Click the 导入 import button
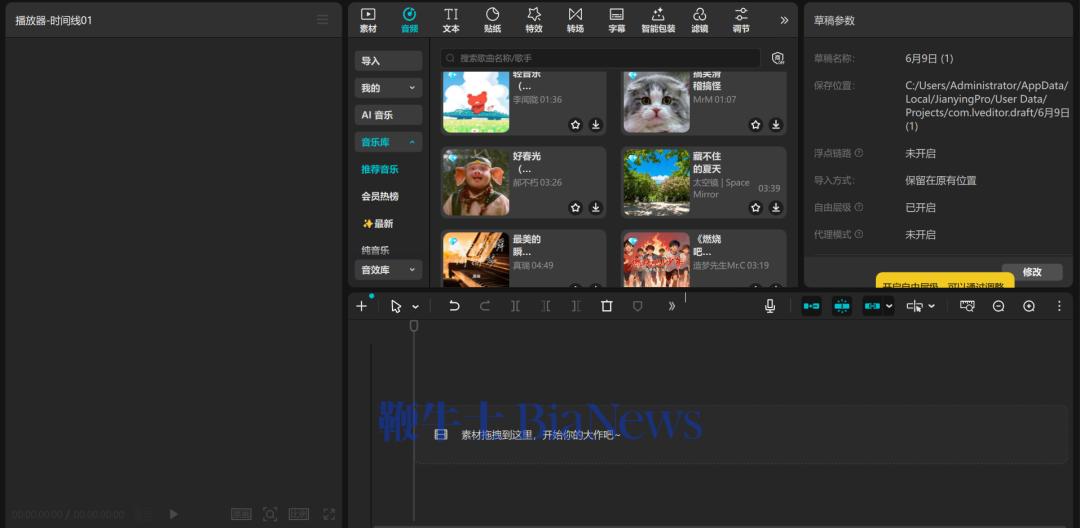Image resolution: width=1080 pixels, height=528 pixels. [x=388, y=61]
